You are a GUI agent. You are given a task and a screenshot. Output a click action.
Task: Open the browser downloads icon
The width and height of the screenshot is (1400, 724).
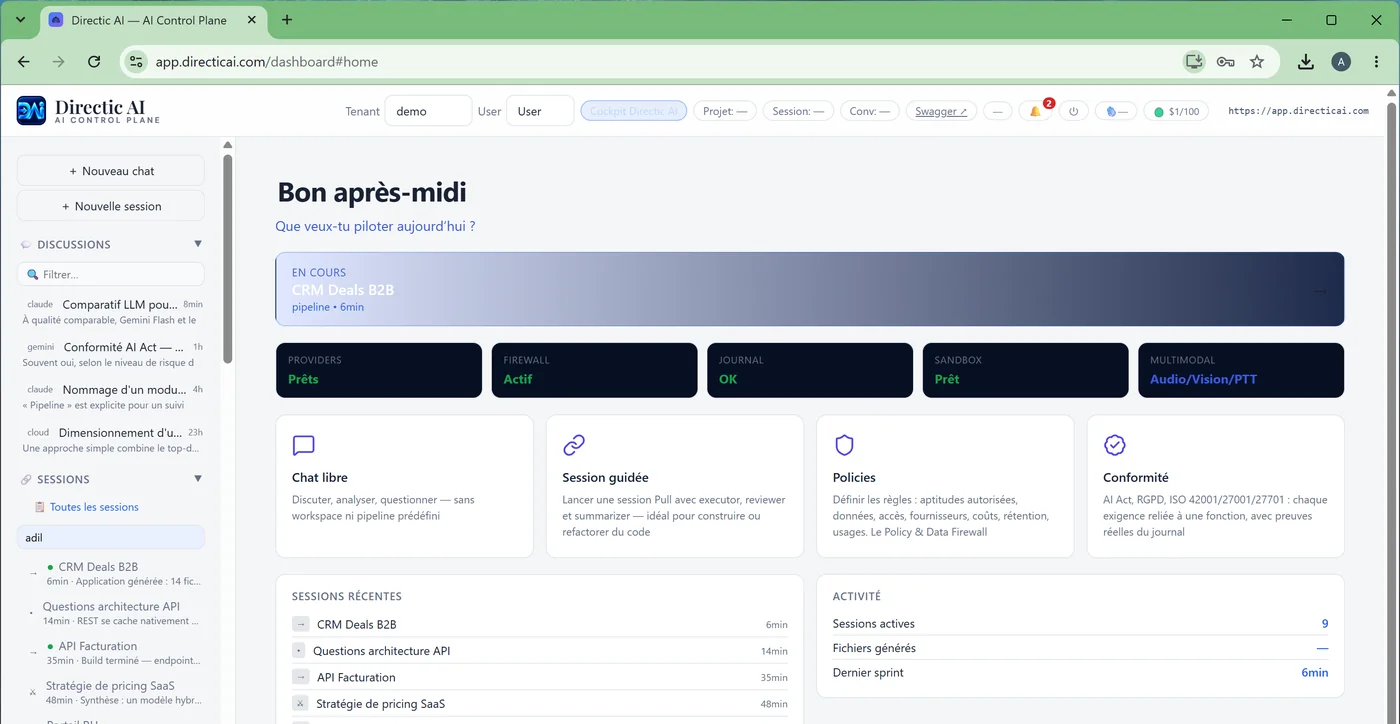pos(1305,62)
